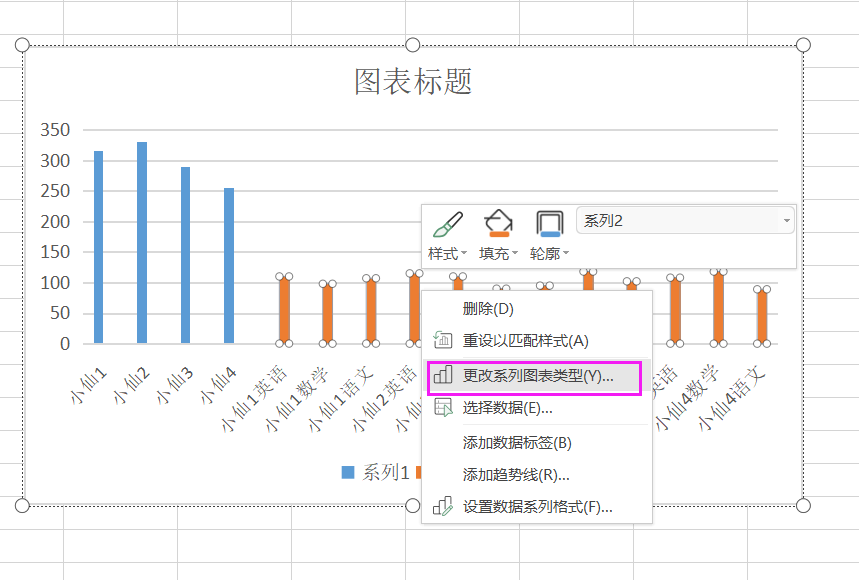Click the chart's bottom-left resize handle
Image resolution: width=859 pixels, height=580 pixels.
[22, 506]
